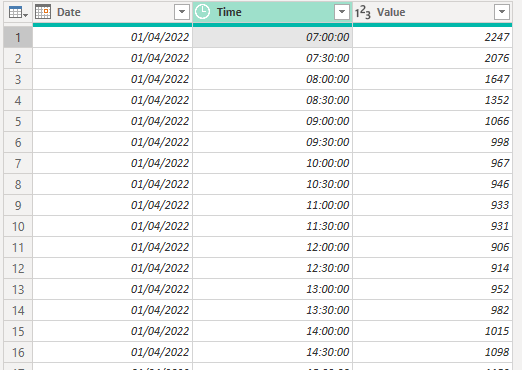
Task: Click the date cell in row 1
Action: click(x=113, y=37)
